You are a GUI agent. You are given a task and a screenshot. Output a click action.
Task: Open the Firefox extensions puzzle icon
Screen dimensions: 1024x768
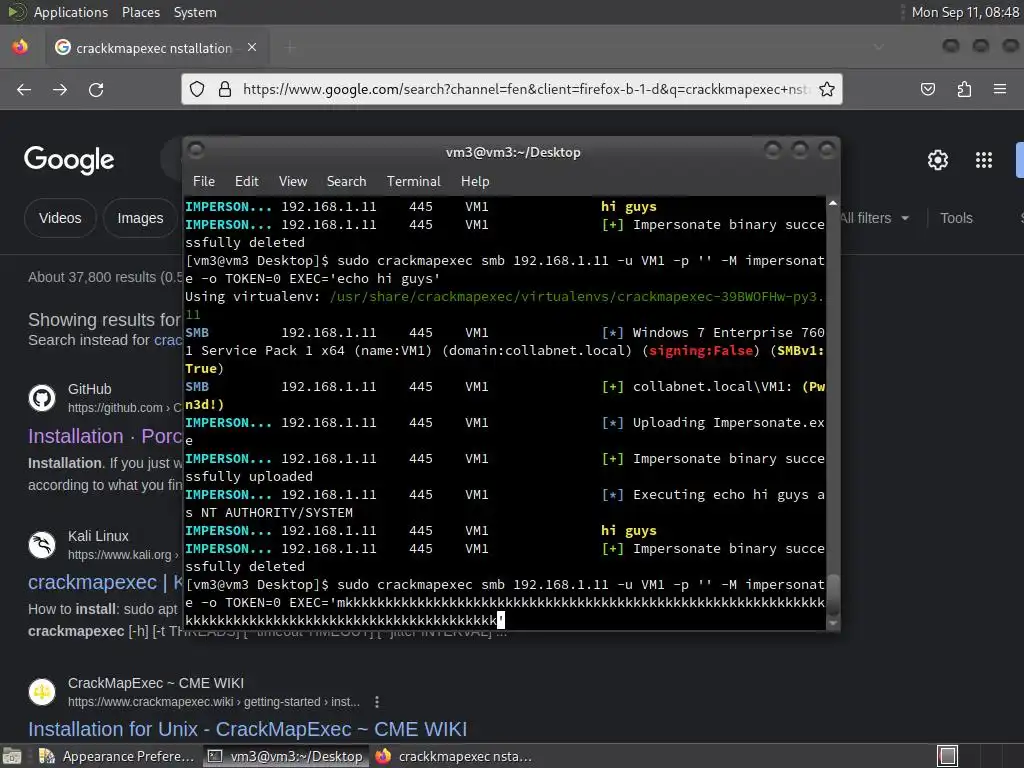964,89
